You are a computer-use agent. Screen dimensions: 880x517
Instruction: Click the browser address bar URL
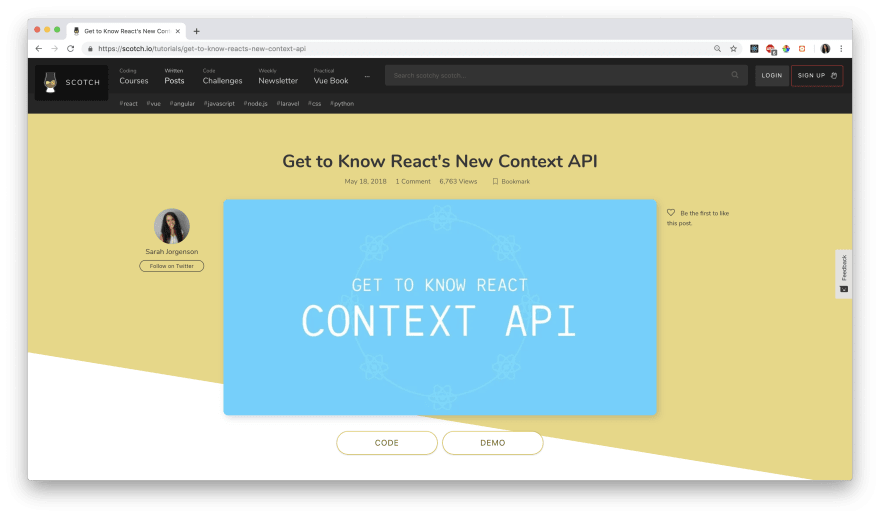pos(202,49)
